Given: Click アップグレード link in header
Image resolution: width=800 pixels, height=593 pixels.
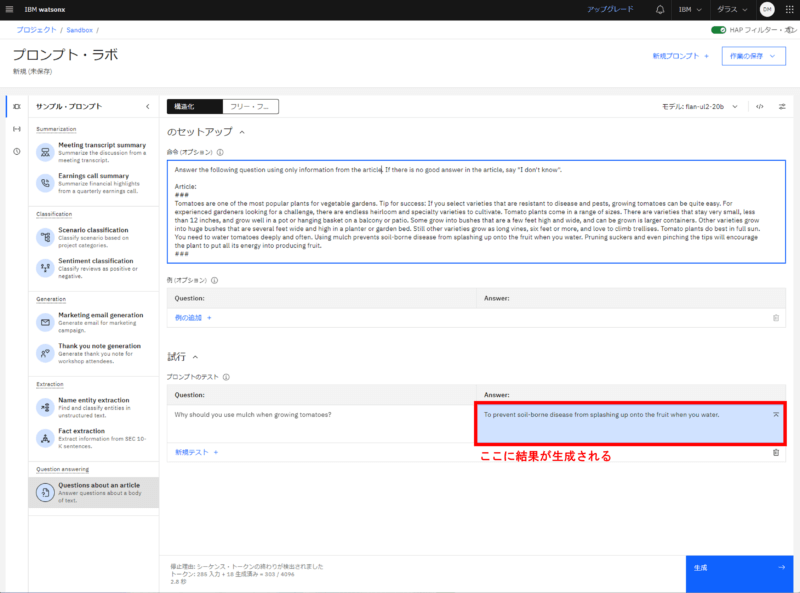Looking at the screenshot, I should tap(610, 10).
